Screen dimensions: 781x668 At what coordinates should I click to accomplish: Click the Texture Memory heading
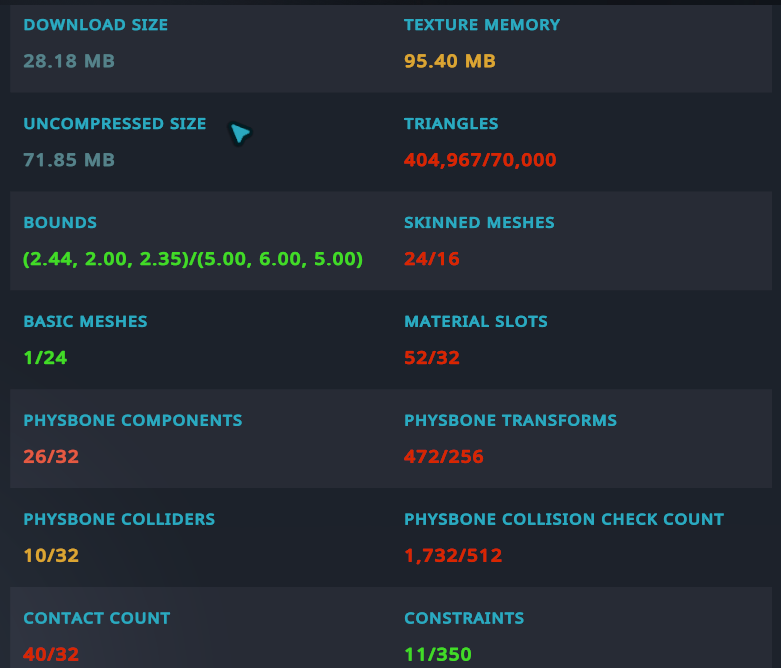click(482, 25)
